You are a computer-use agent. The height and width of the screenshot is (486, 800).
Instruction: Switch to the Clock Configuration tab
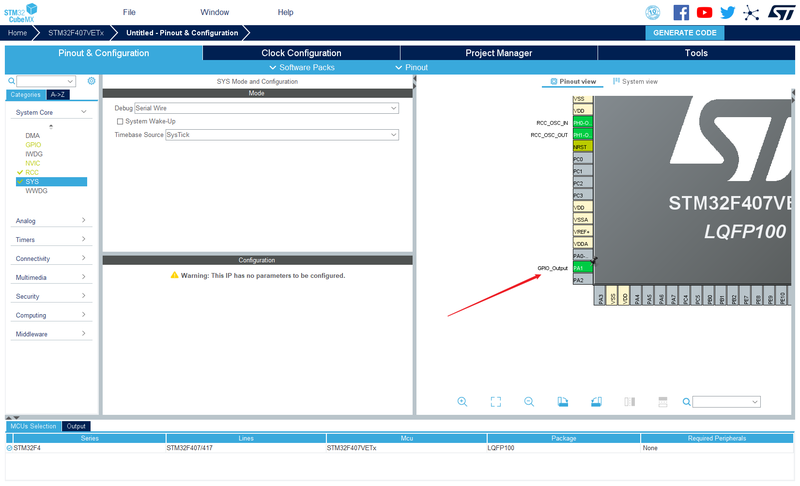click(x=301, y=53)
